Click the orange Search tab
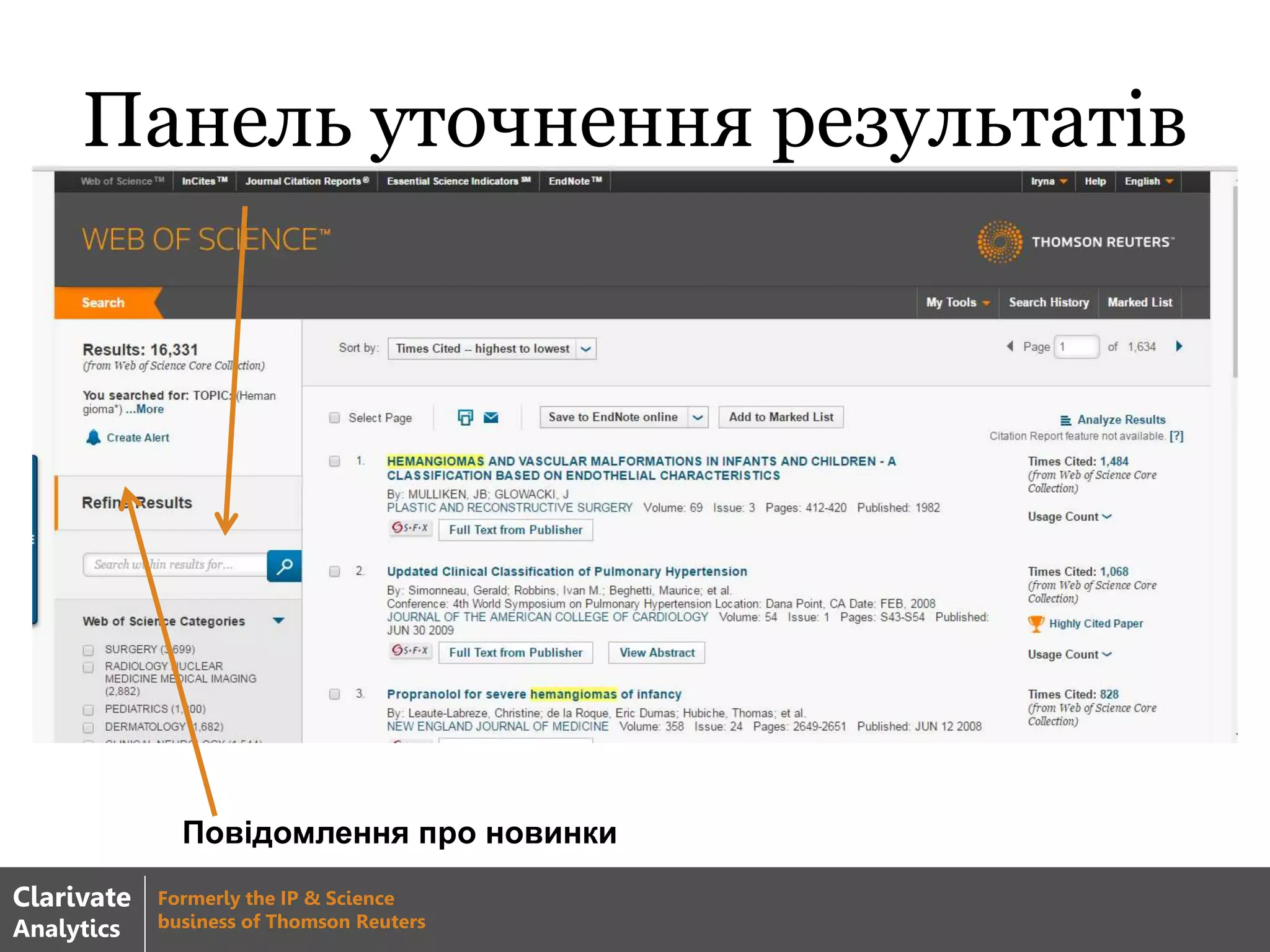Image resolution: width=1270 pixels, height=952 pixels. point(104,302)
